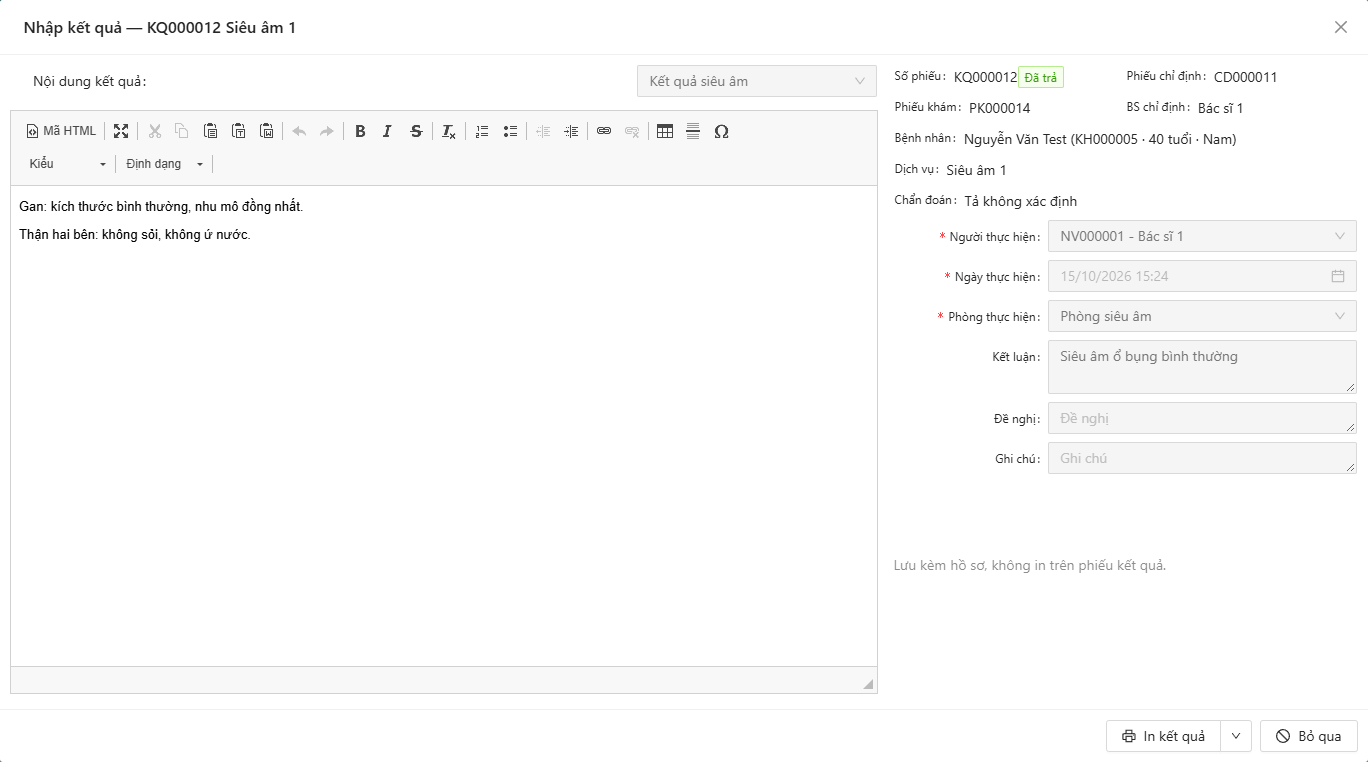Click the Đã trả status tag

[1041, 77]
